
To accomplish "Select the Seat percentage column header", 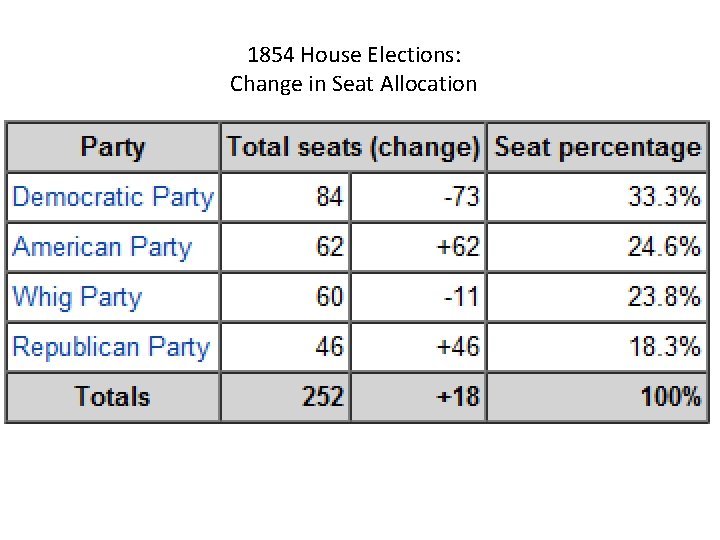I will 597,147.
